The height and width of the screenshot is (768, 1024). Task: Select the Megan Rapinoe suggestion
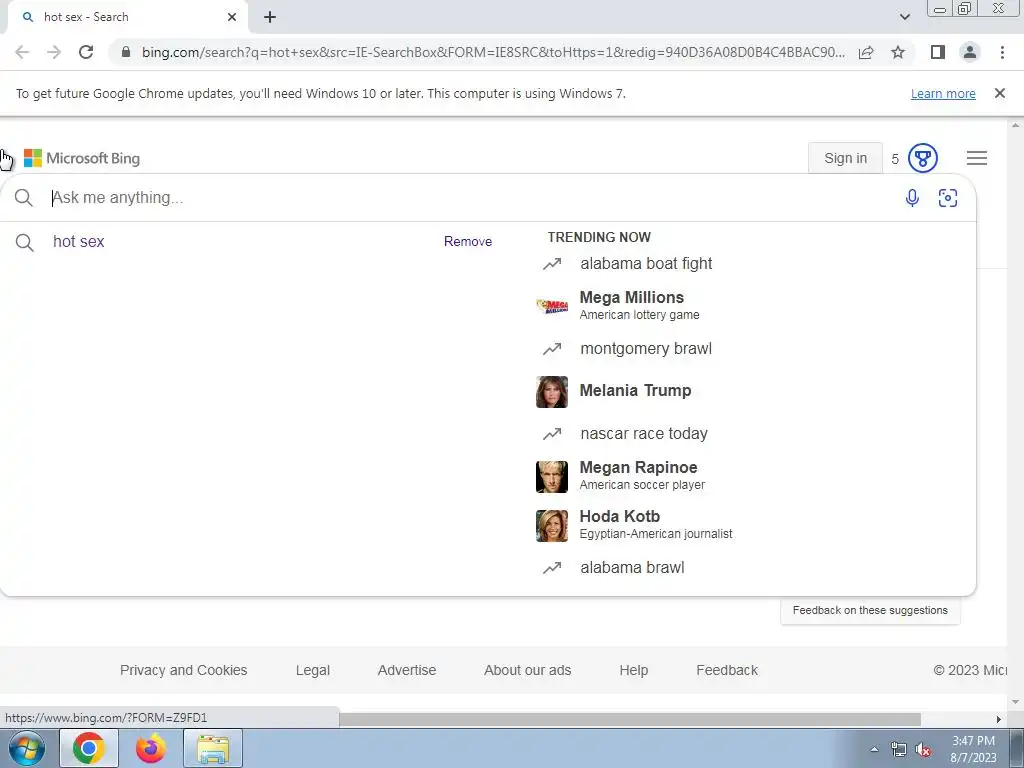620,476
